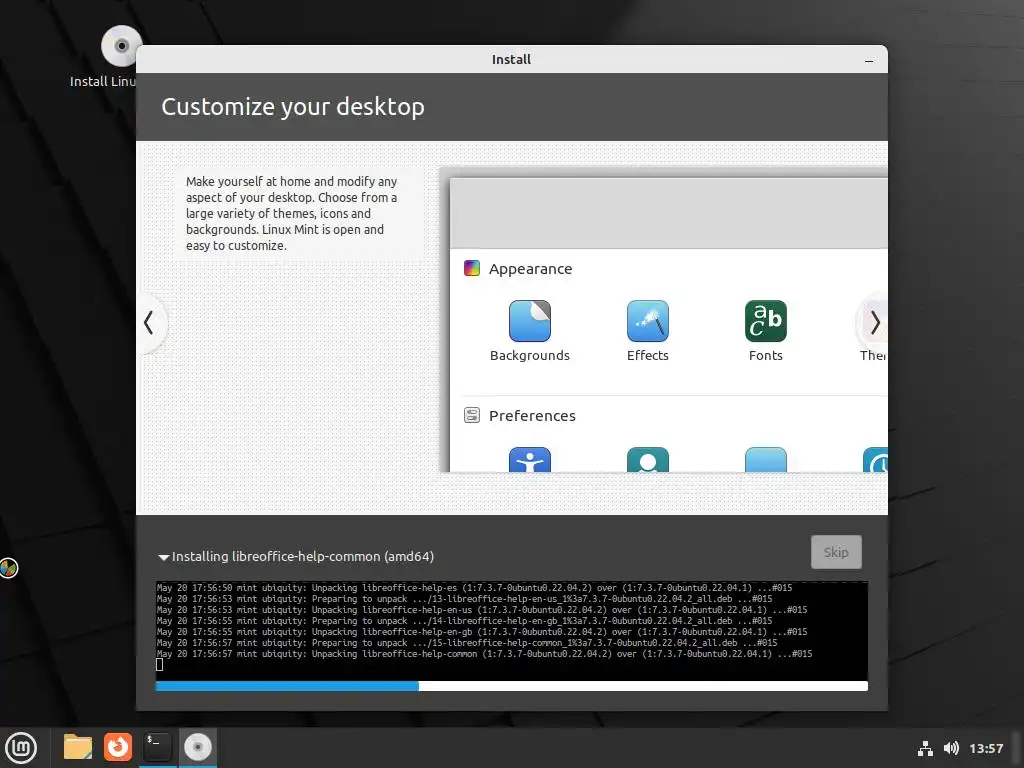
Task: Click the Install window title bar
Action: tap(511, 59)
